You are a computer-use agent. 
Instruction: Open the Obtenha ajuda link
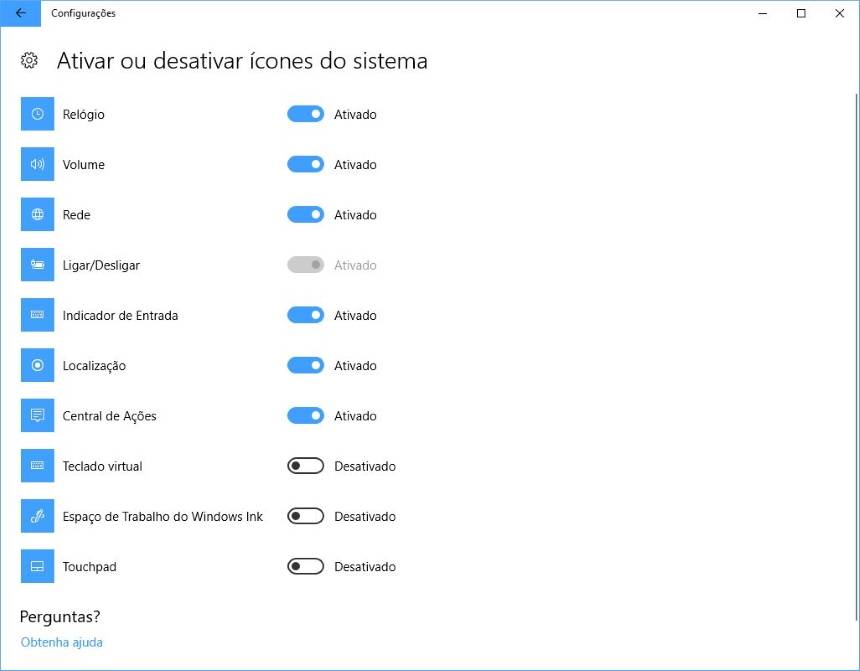(61, 642)
